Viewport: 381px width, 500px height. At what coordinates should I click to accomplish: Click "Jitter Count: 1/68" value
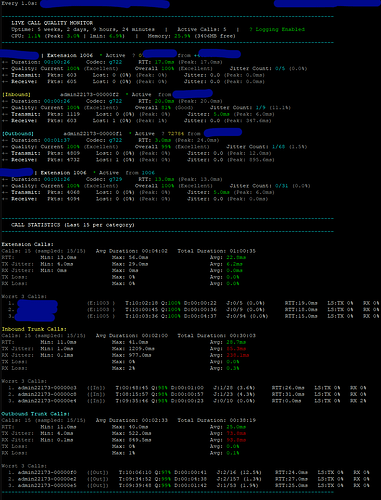tap(256, 147)
